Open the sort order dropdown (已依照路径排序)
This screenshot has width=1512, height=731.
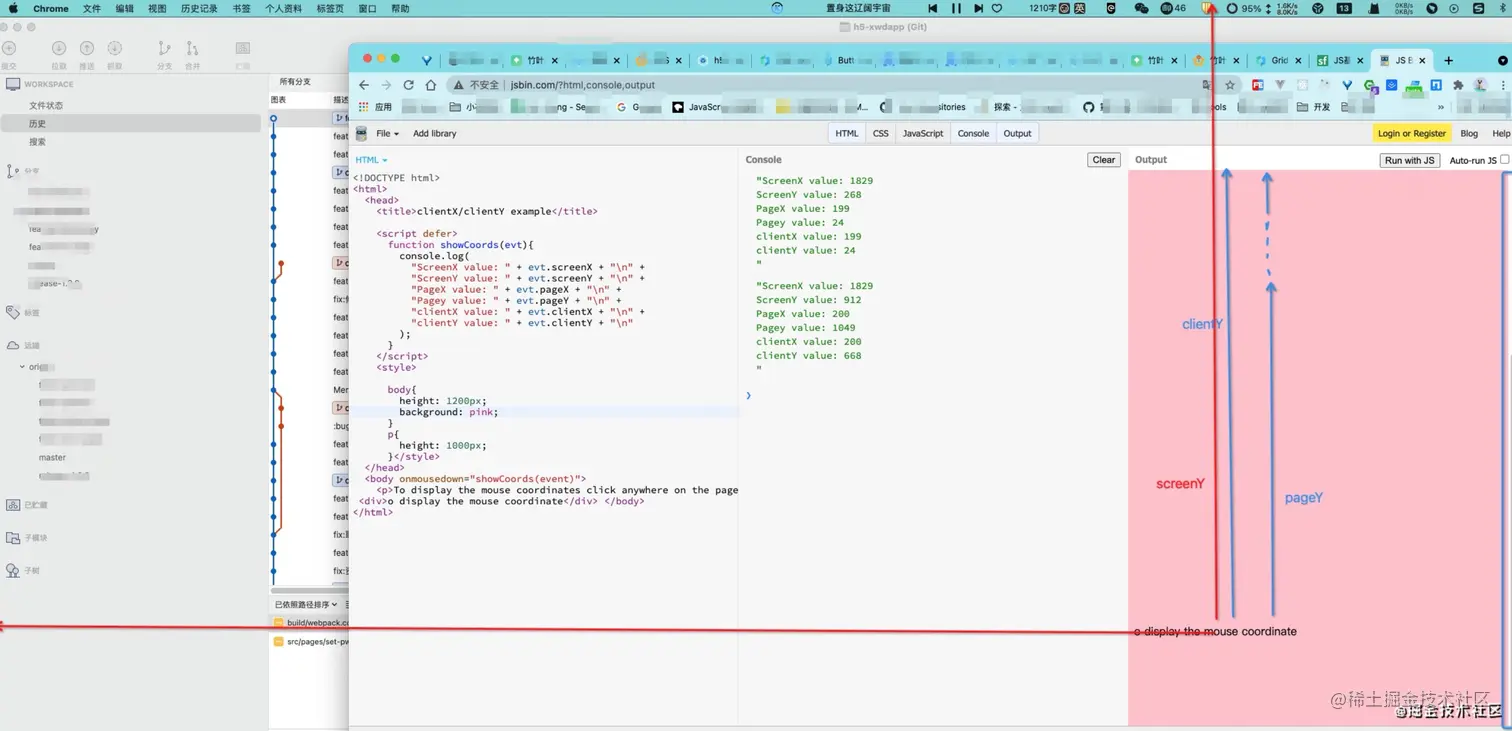pos(306,604)
